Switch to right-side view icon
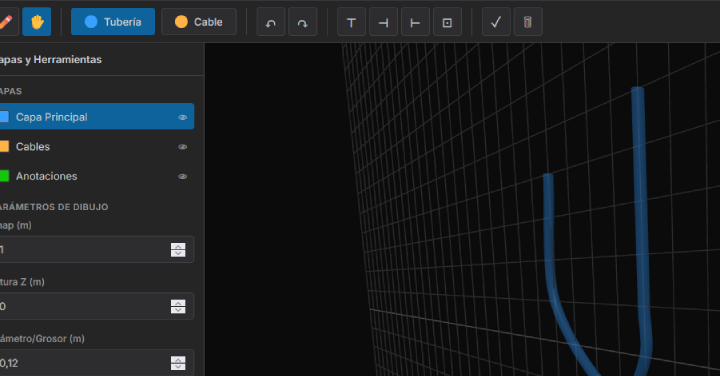This screenshot has width=720, height=376. [x=383, y=22]
